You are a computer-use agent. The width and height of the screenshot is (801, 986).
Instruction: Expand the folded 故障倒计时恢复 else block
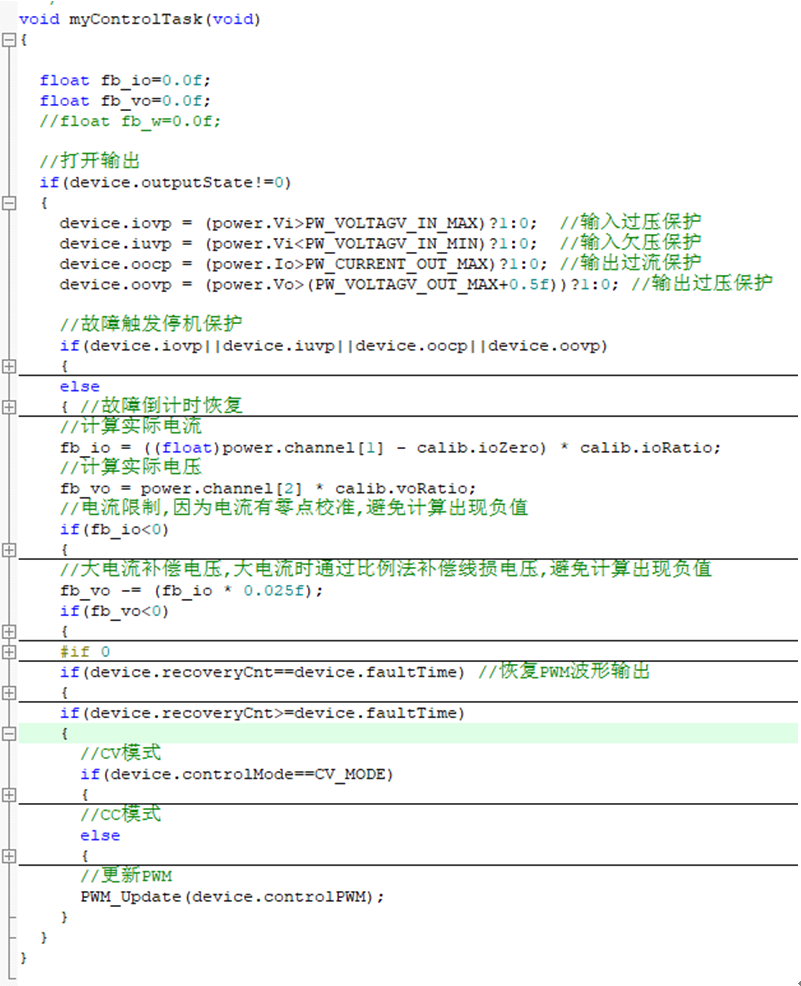9,407
